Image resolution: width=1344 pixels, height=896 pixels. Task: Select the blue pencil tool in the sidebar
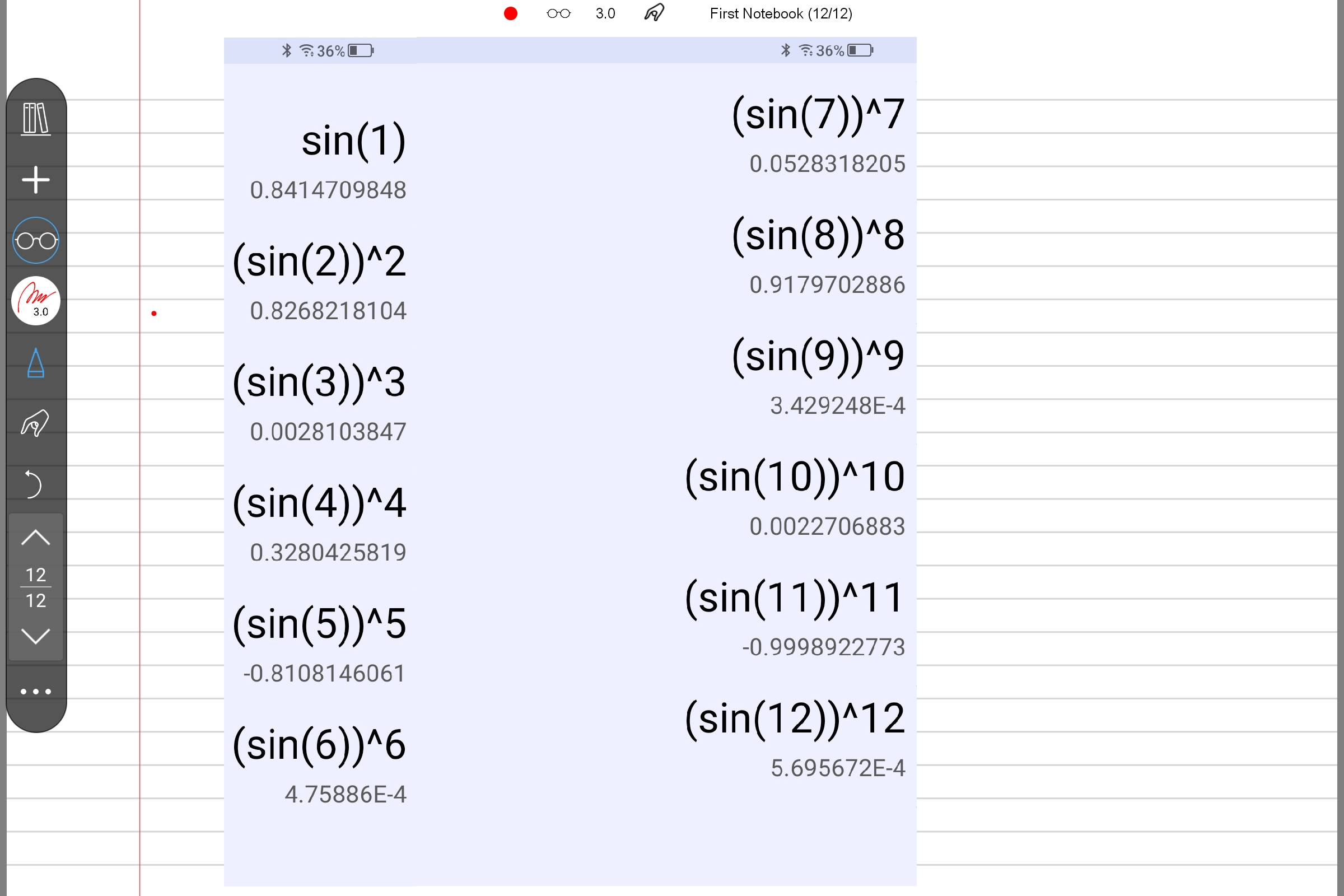point(36,363)
